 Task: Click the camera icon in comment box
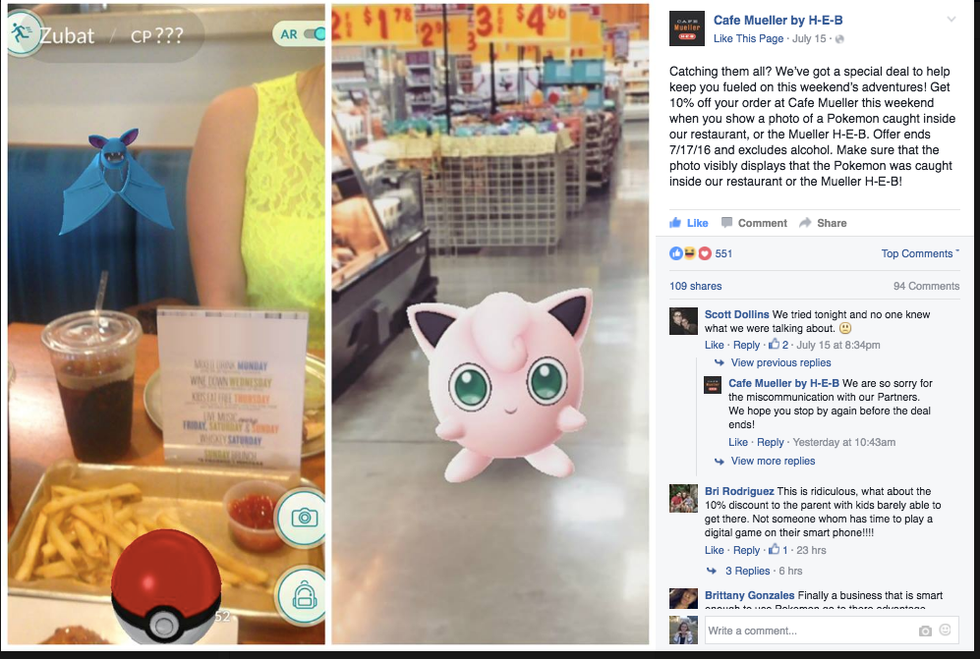[925, 631]
